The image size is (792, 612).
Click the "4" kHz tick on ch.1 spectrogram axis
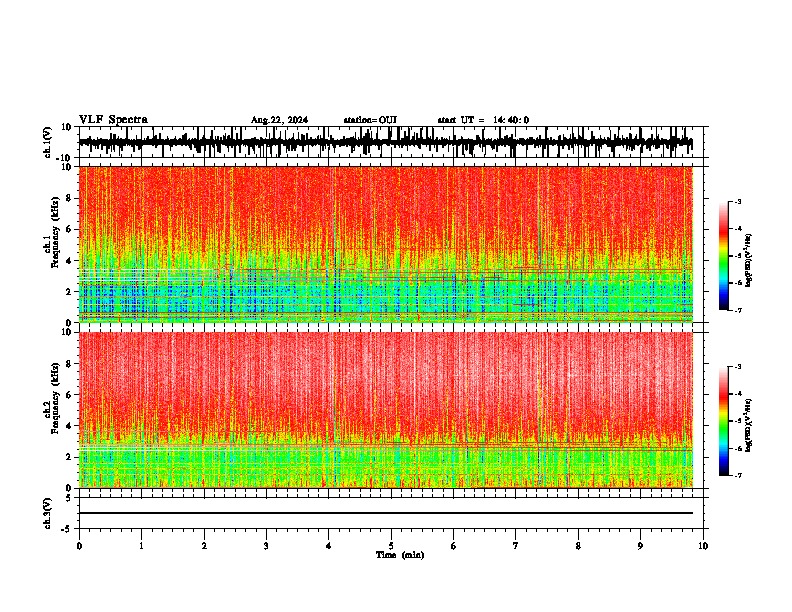tap(69, 261)
